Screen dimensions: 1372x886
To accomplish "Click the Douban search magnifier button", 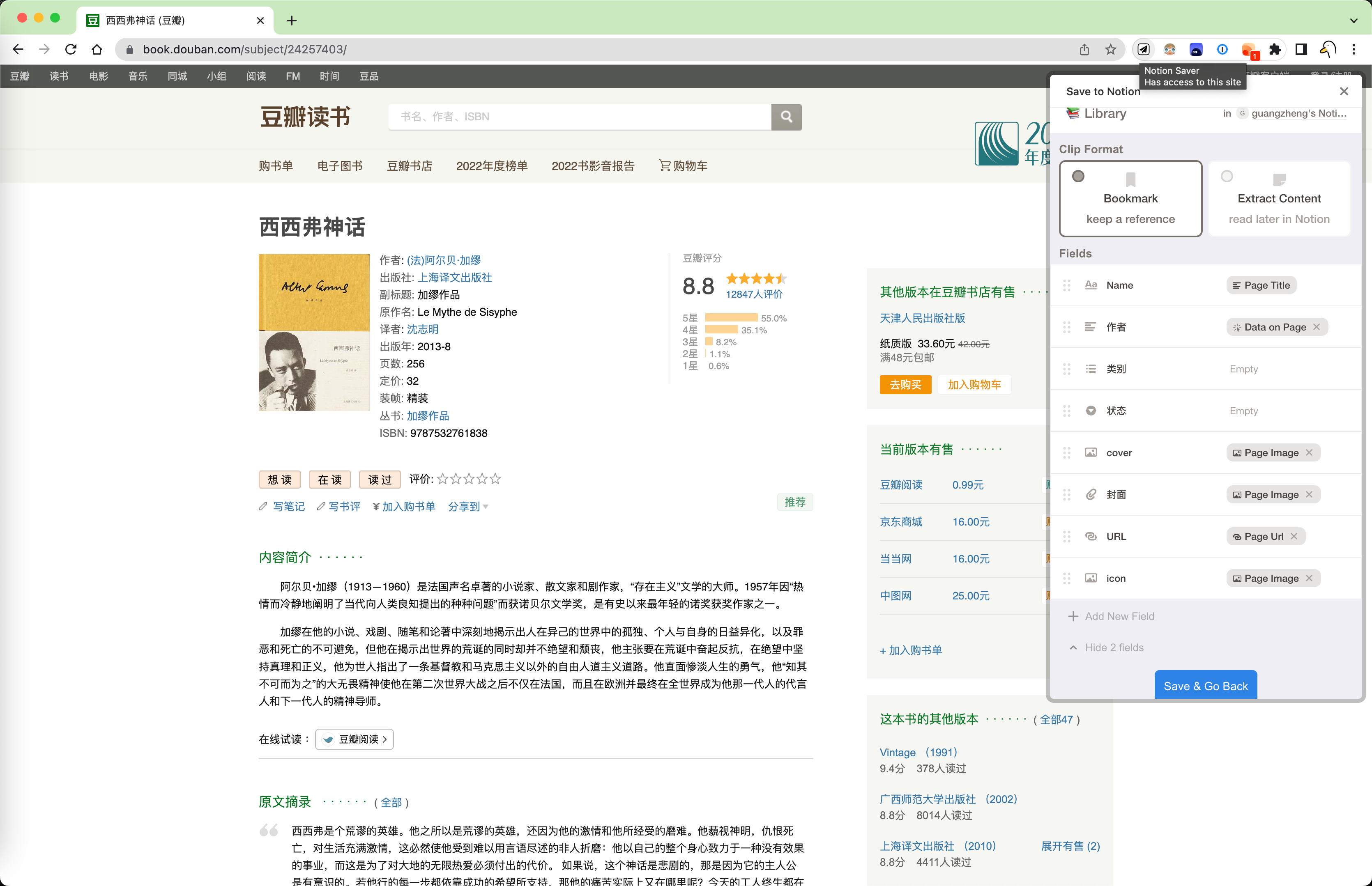I will pos(786,117).
